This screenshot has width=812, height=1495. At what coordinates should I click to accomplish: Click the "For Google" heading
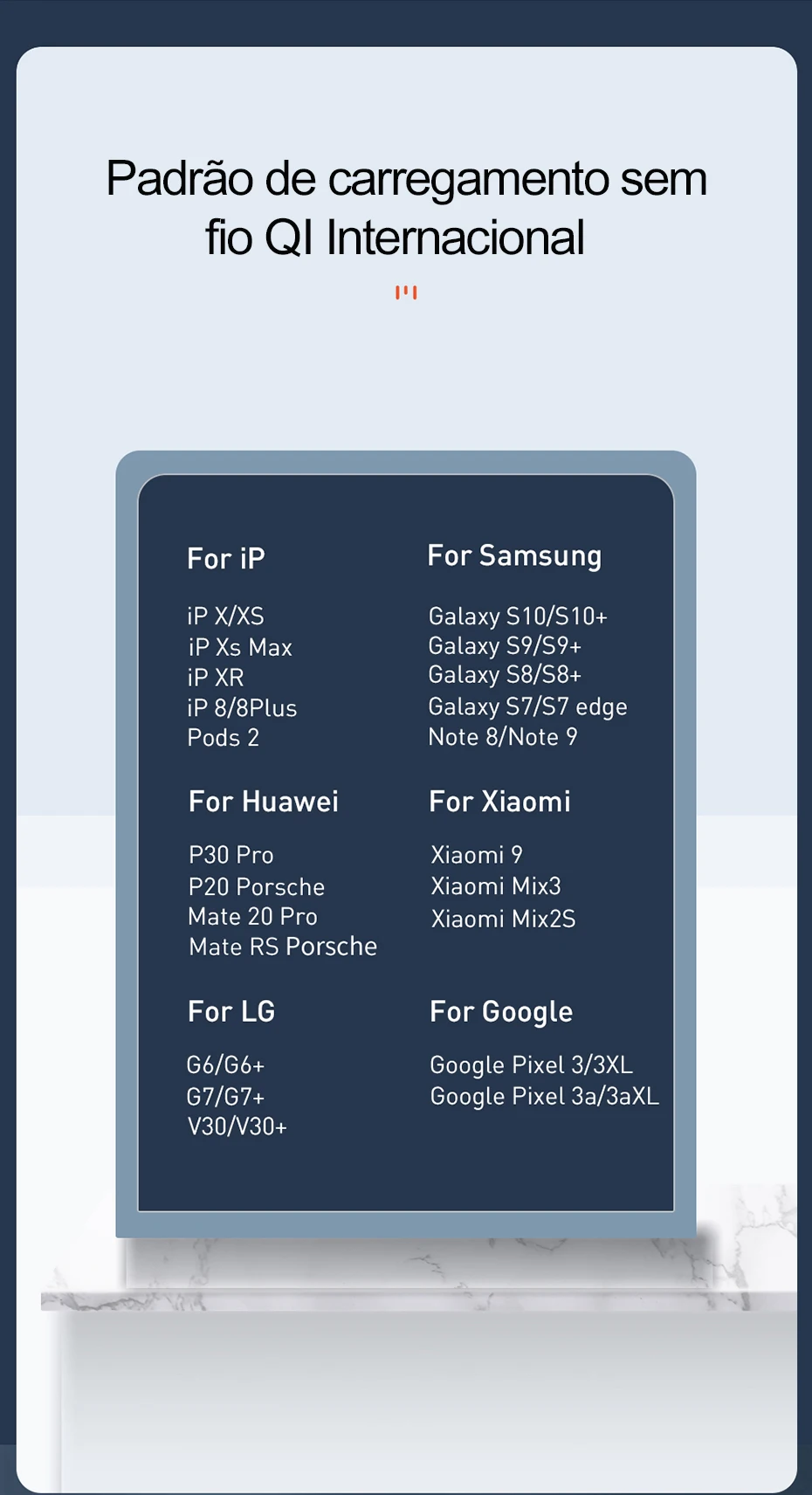tap(501, 1012)
